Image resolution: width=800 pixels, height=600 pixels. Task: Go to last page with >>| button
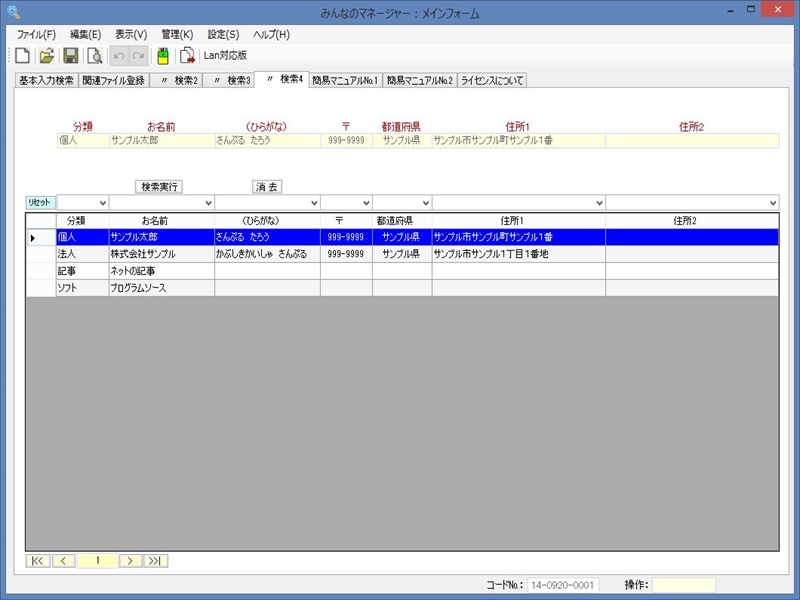(156, 561)
